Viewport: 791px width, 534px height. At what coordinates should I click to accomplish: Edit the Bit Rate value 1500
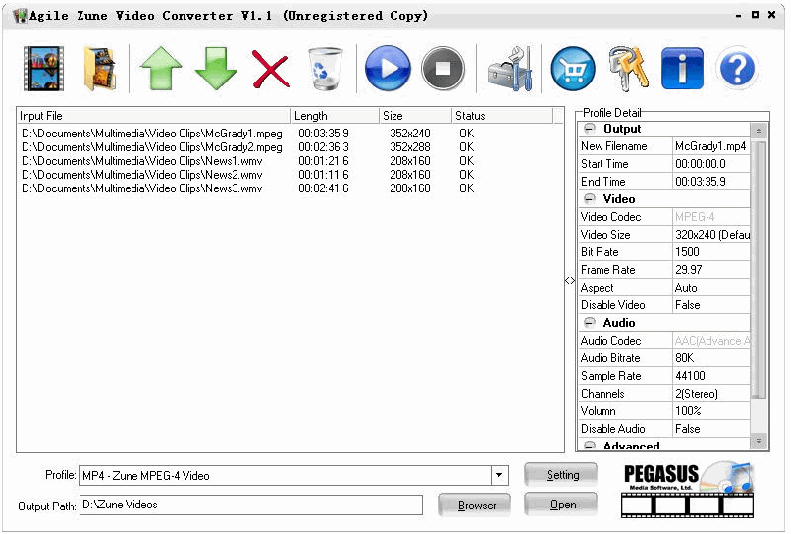click(711, 252)
